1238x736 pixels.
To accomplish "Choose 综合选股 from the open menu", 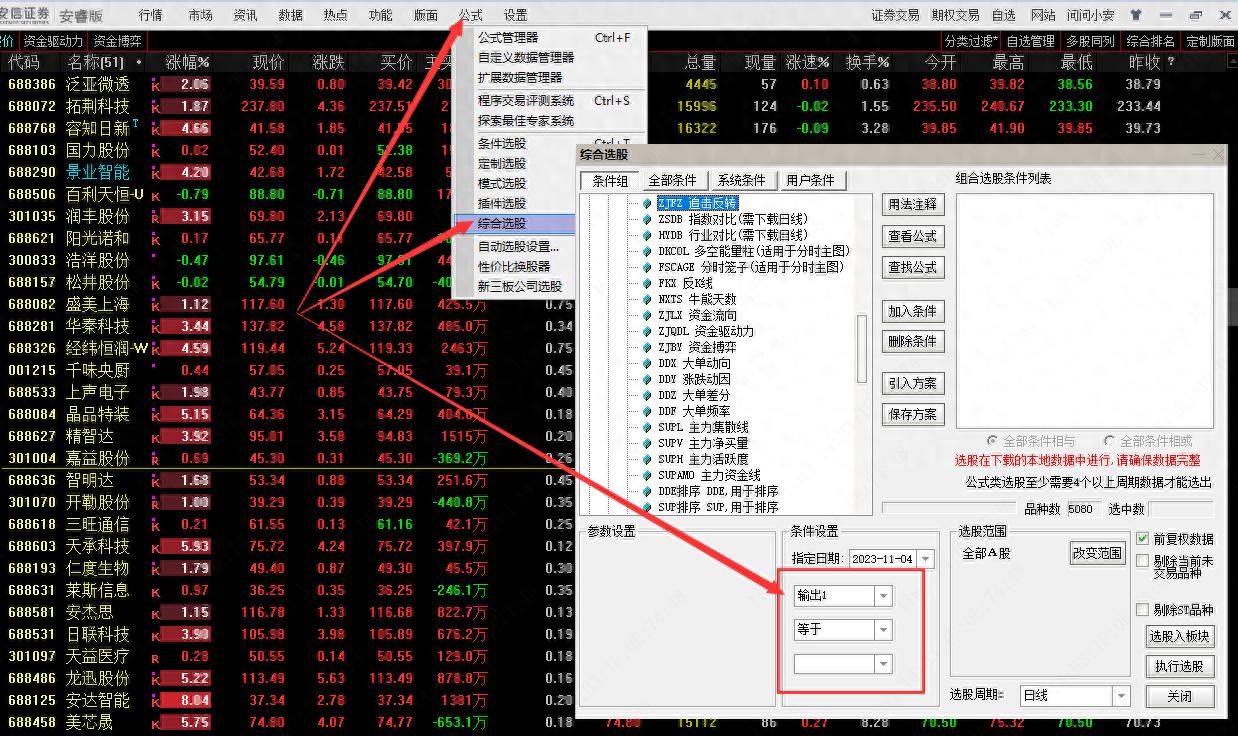I will (x=514, y=224).
